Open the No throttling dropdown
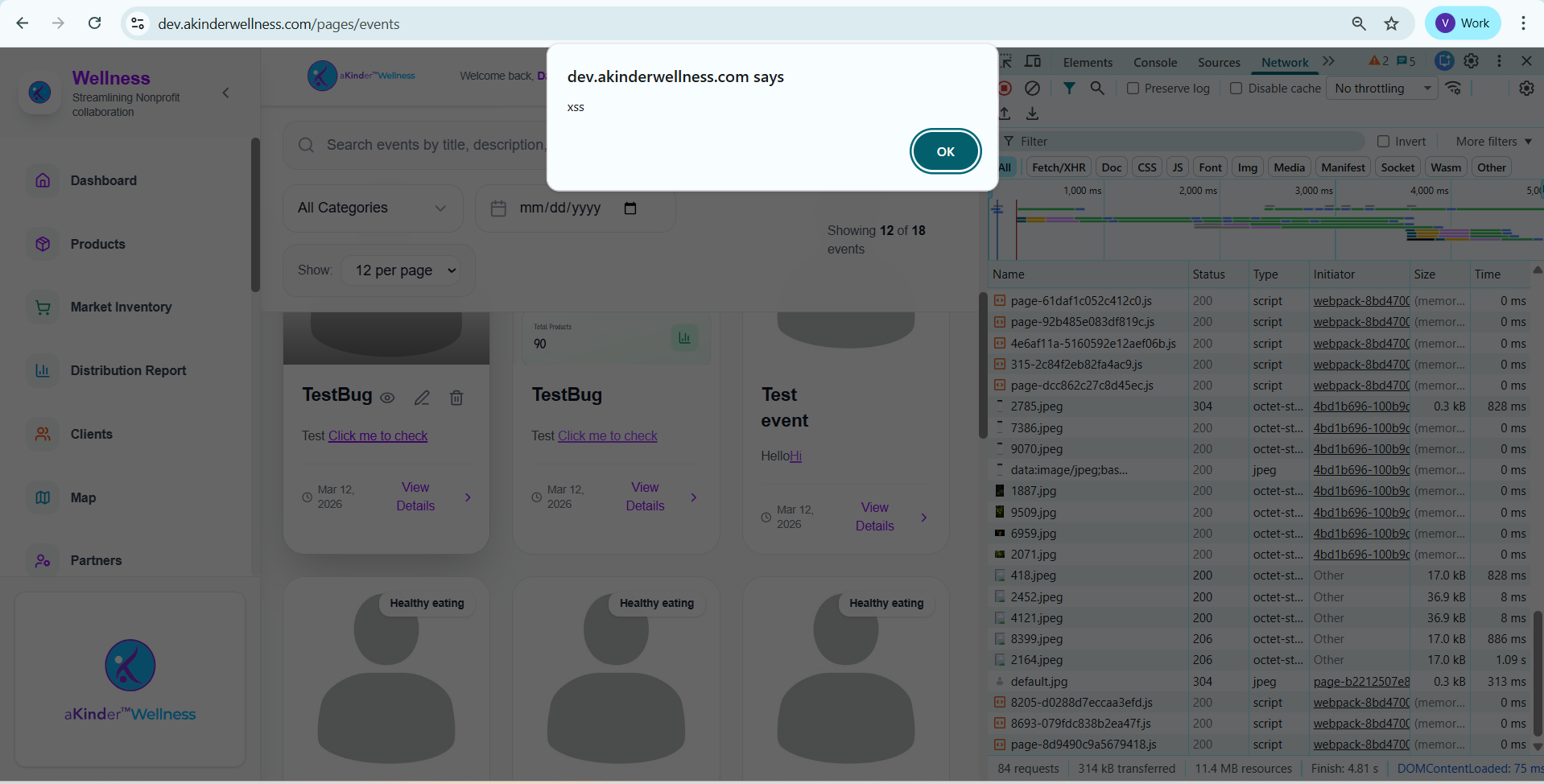 (x=1381, y=89)
